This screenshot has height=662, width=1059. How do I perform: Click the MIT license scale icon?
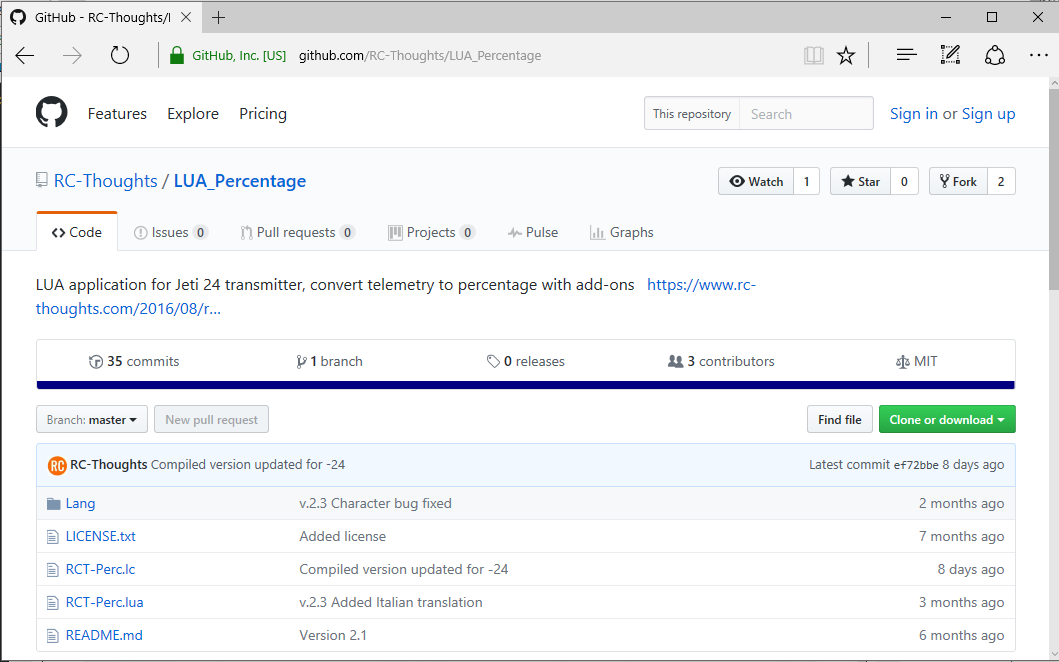pos(902,362)
